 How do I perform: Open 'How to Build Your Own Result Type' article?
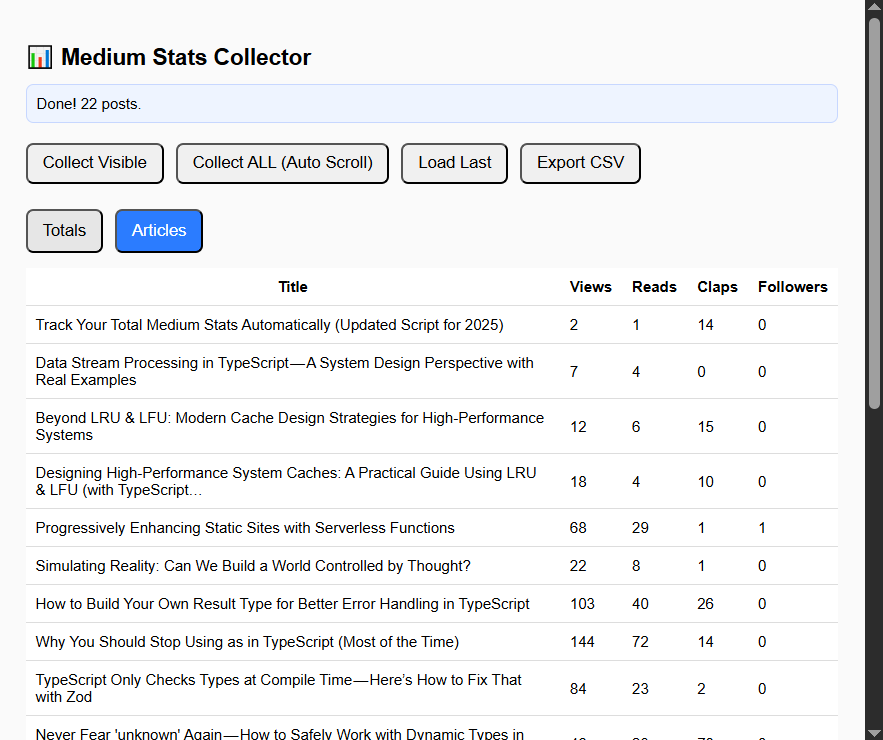pos(280,604)
